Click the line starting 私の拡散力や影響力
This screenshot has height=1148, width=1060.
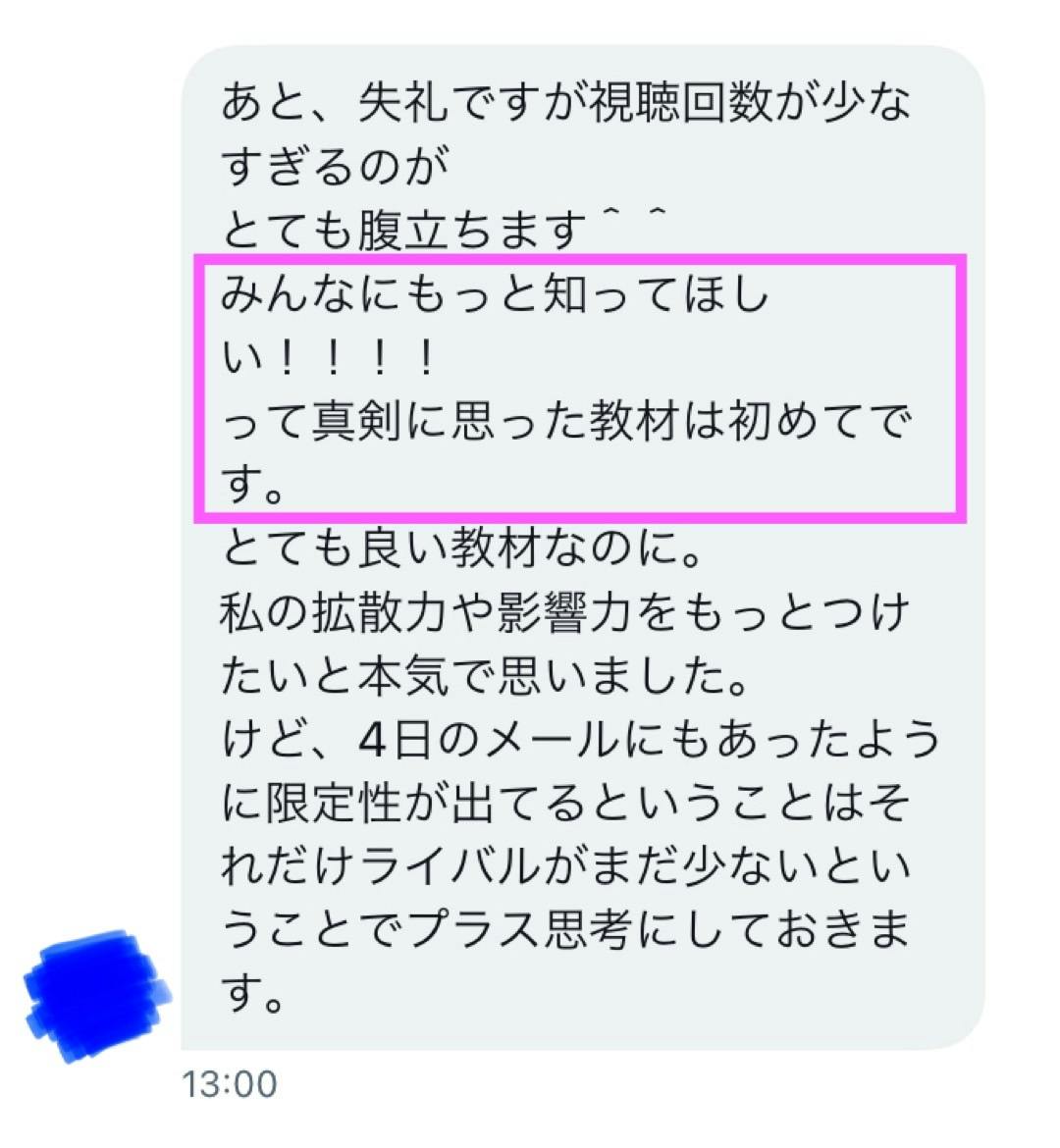564,612
